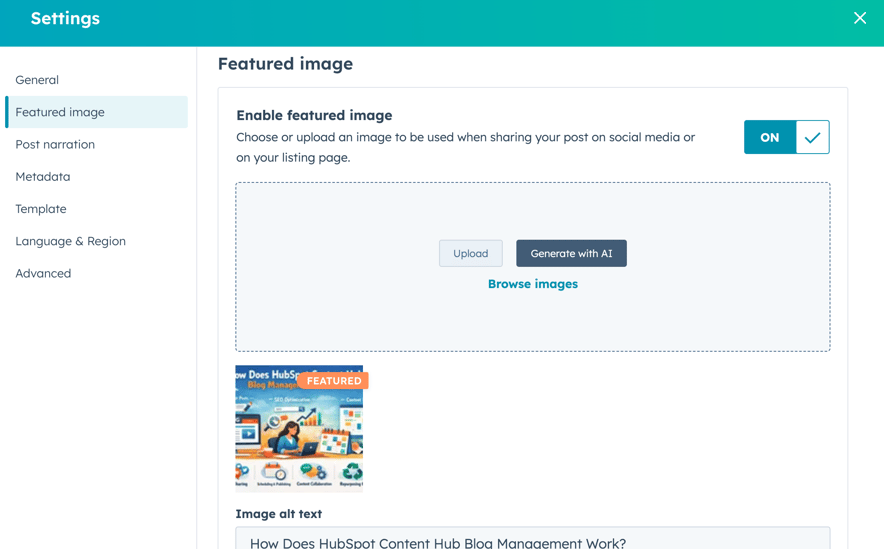Click the FEATURED badge on the thumbnail
The height and width of the screenshot is (549, 884).
(333, 381)
